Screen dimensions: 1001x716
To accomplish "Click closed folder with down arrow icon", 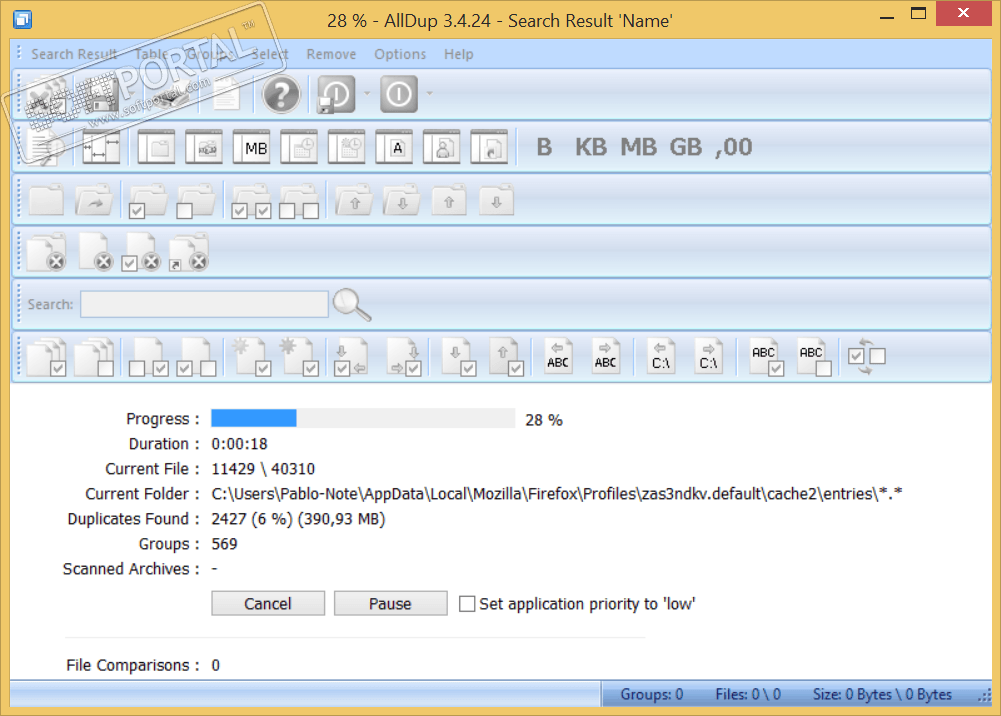I will 497,200.
